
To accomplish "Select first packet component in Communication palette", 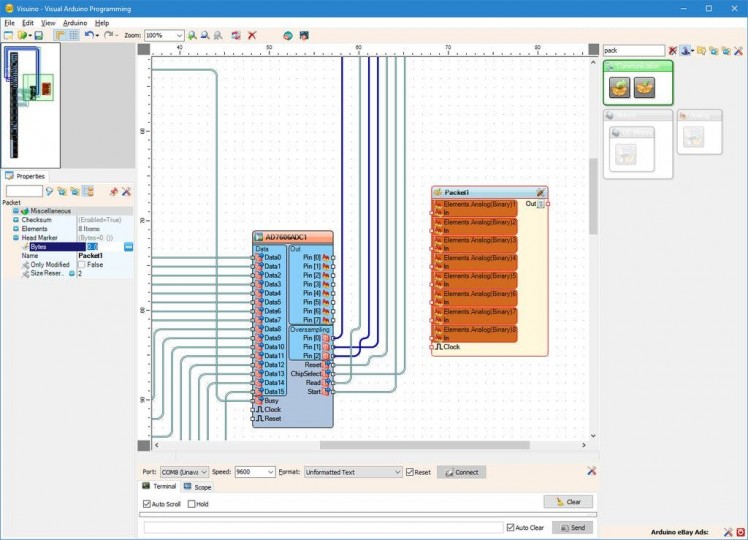I will pos(620,88).
